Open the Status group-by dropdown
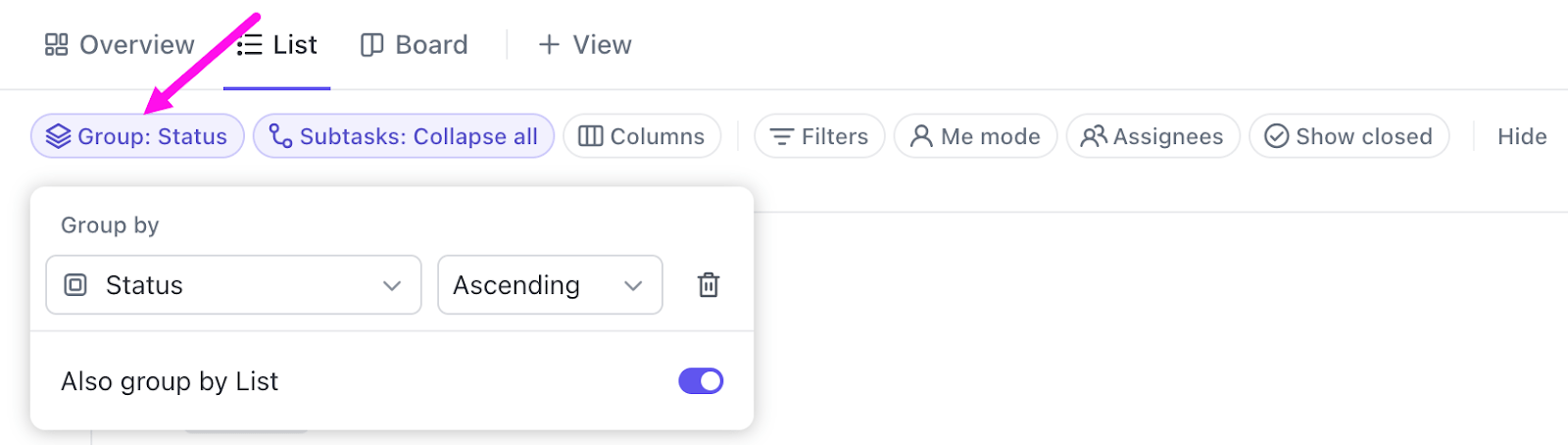The height and width of the screenshot is (445, 1568). 233,285
